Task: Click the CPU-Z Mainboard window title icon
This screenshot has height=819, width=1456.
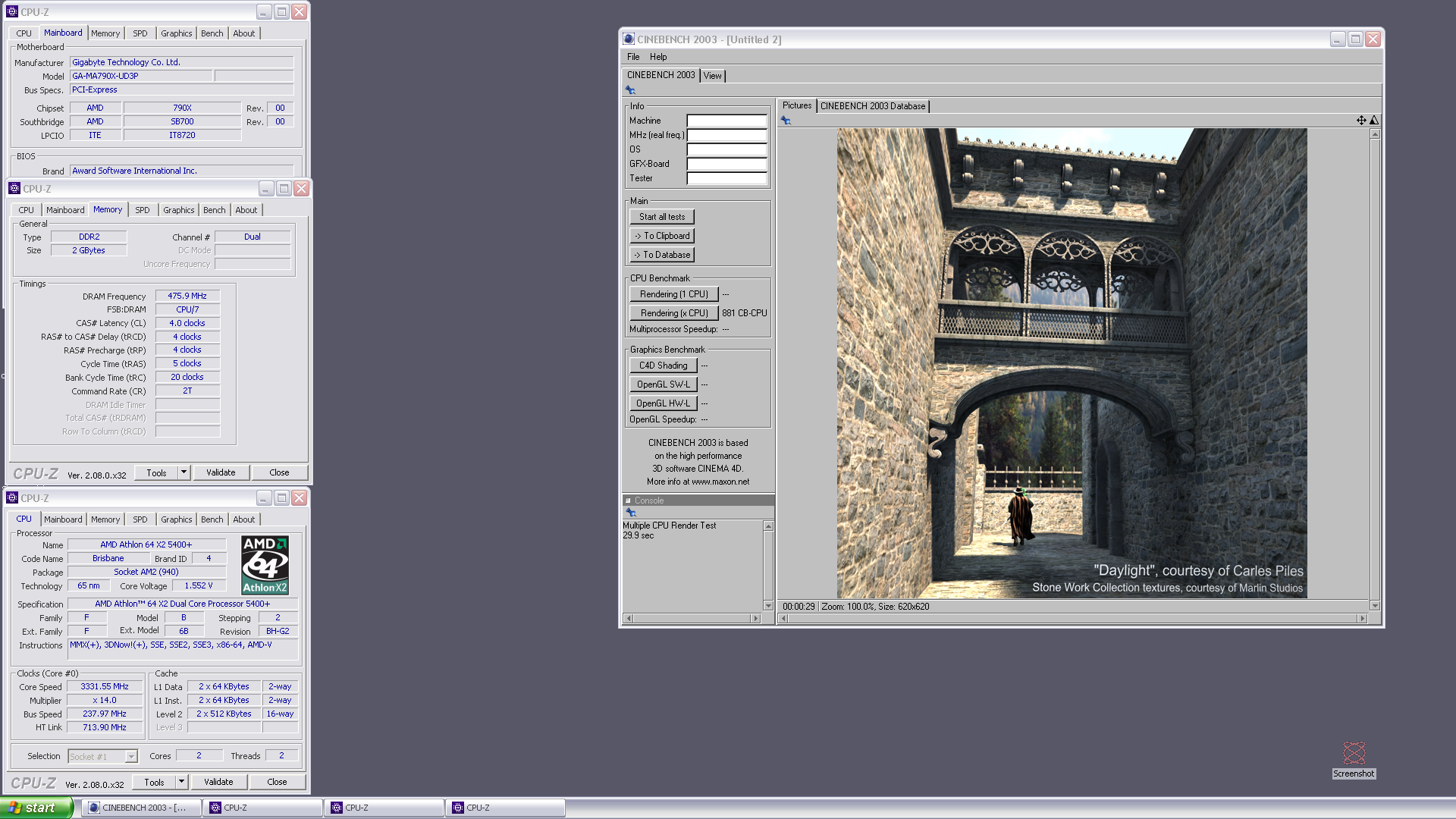Action: point(12,12)
